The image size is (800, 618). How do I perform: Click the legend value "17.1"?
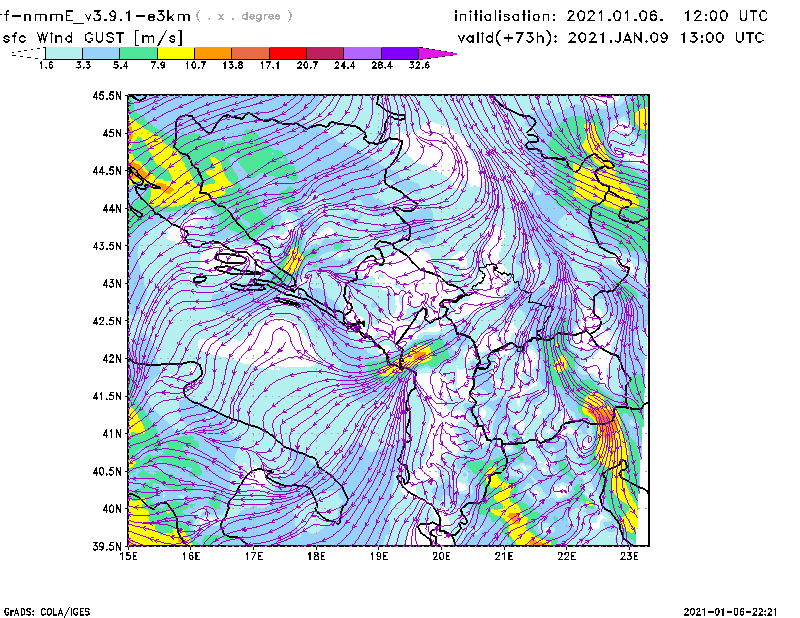coord(270,65)
